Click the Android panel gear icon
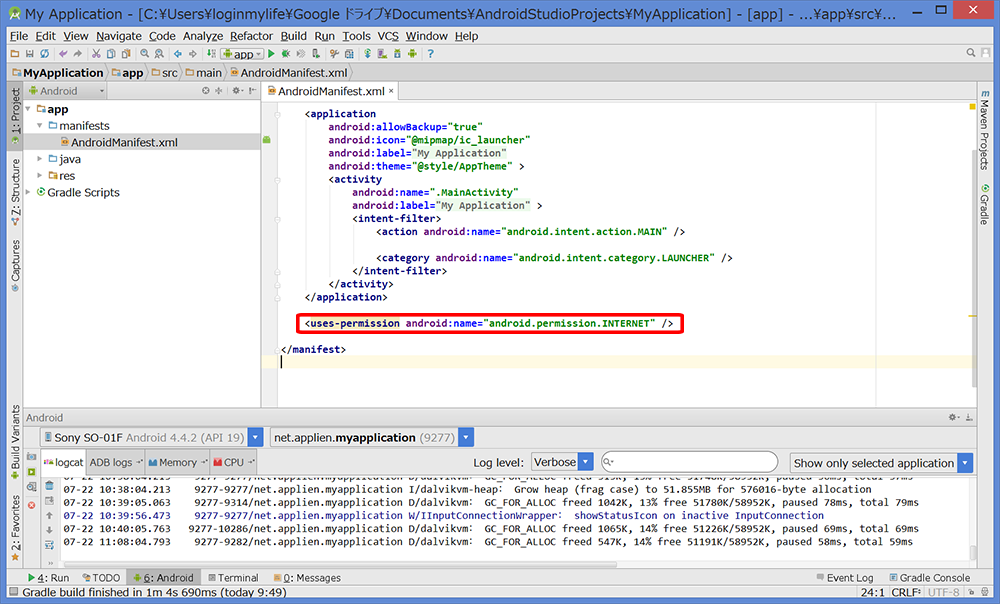 point(953,417)
